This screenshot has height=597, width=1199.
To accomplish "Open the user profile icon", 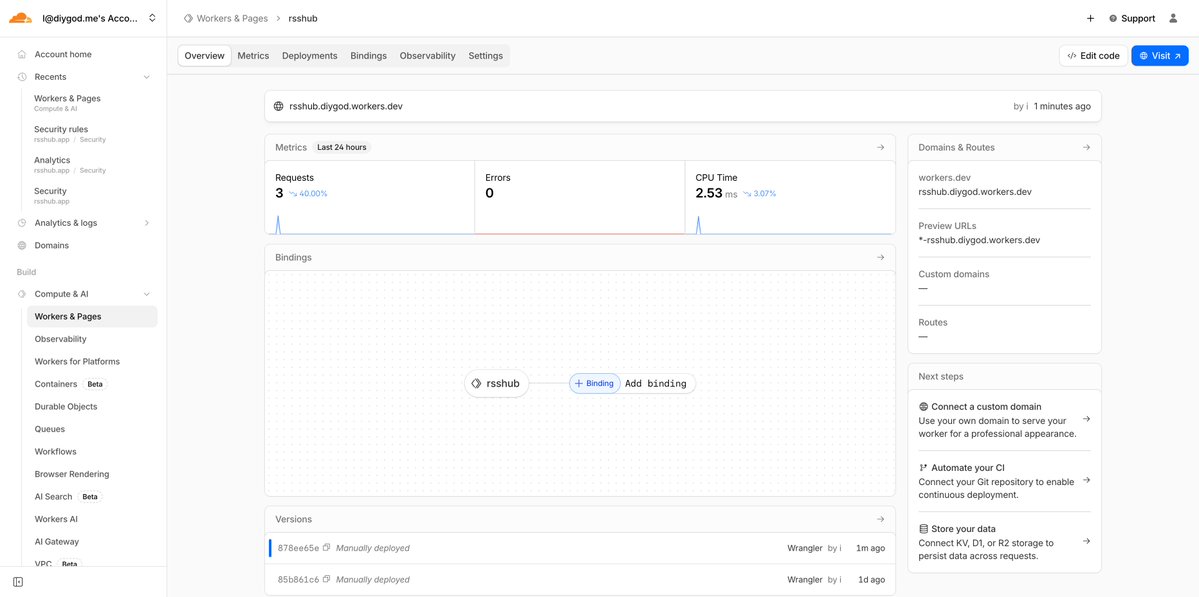I will click(1173, 18).
